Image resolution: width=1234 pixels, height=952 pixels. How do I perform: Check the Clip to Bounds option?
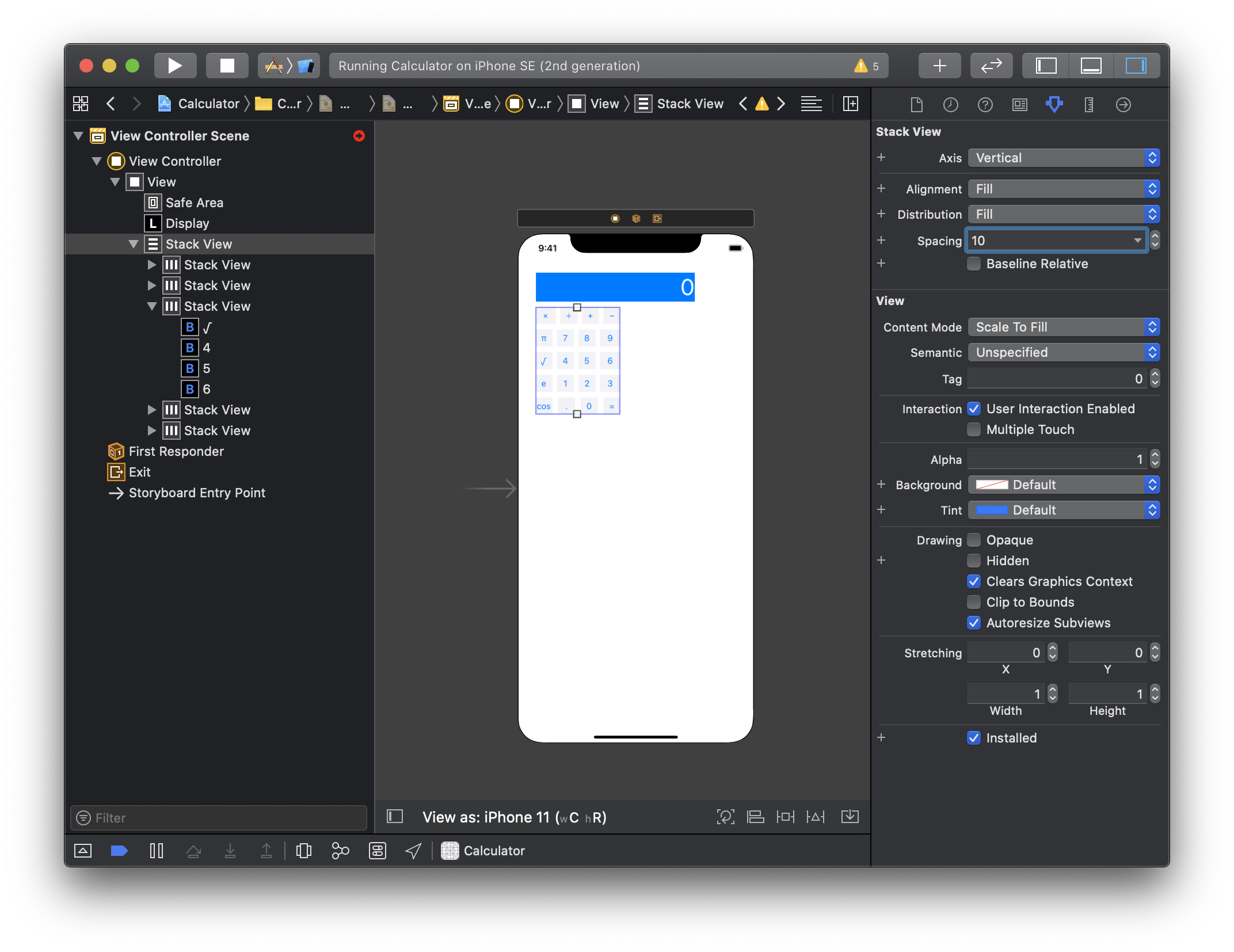pyautogui.click(x=974, y=602)
